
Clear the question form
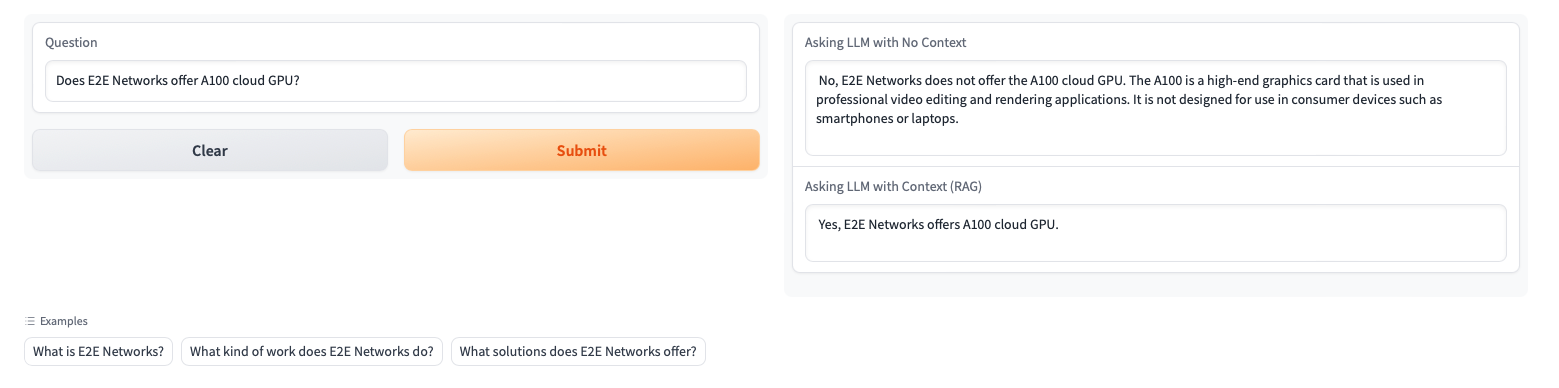point(210,150)
